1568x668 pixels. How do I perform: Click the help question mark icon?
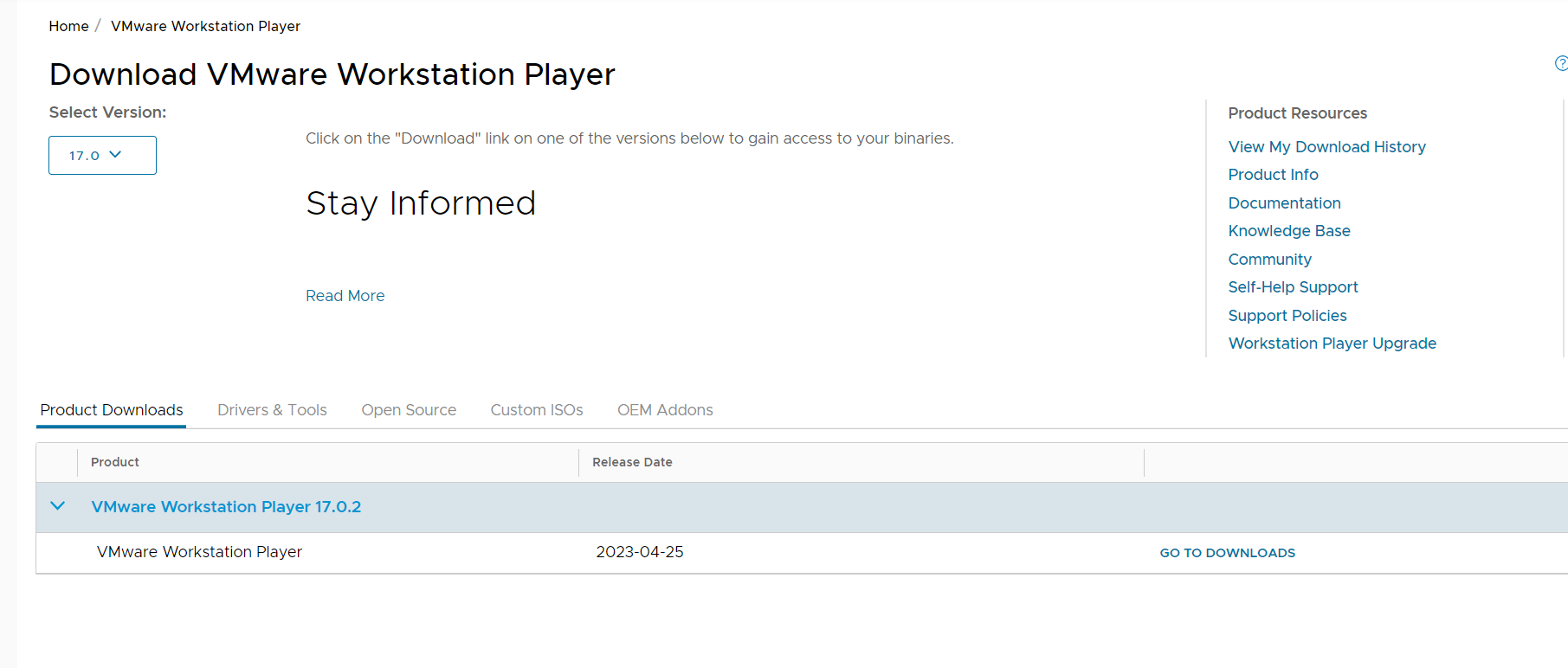coord(1561,63)
